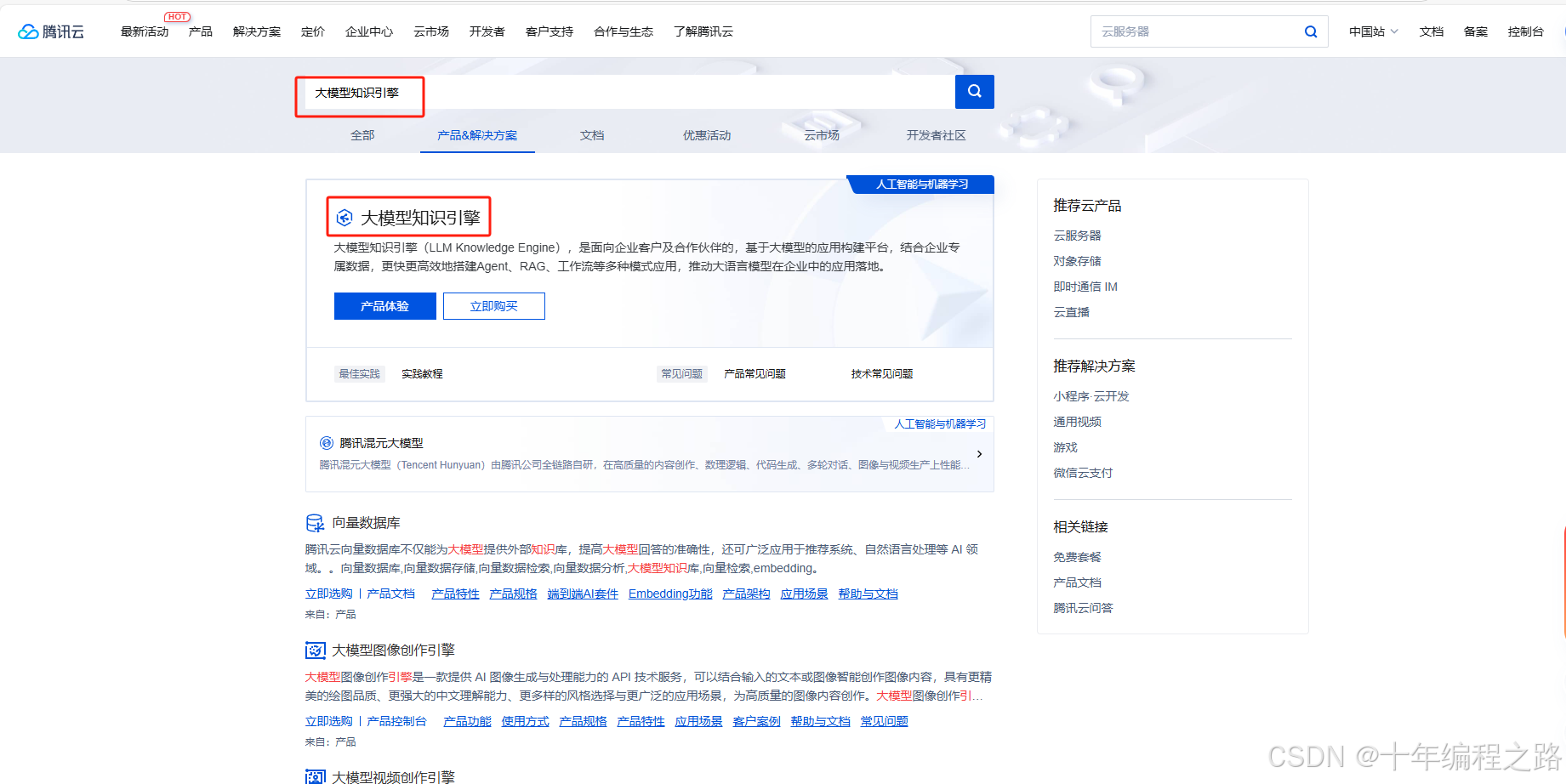Open the 中国站 region dropdown

(1374, 31)
